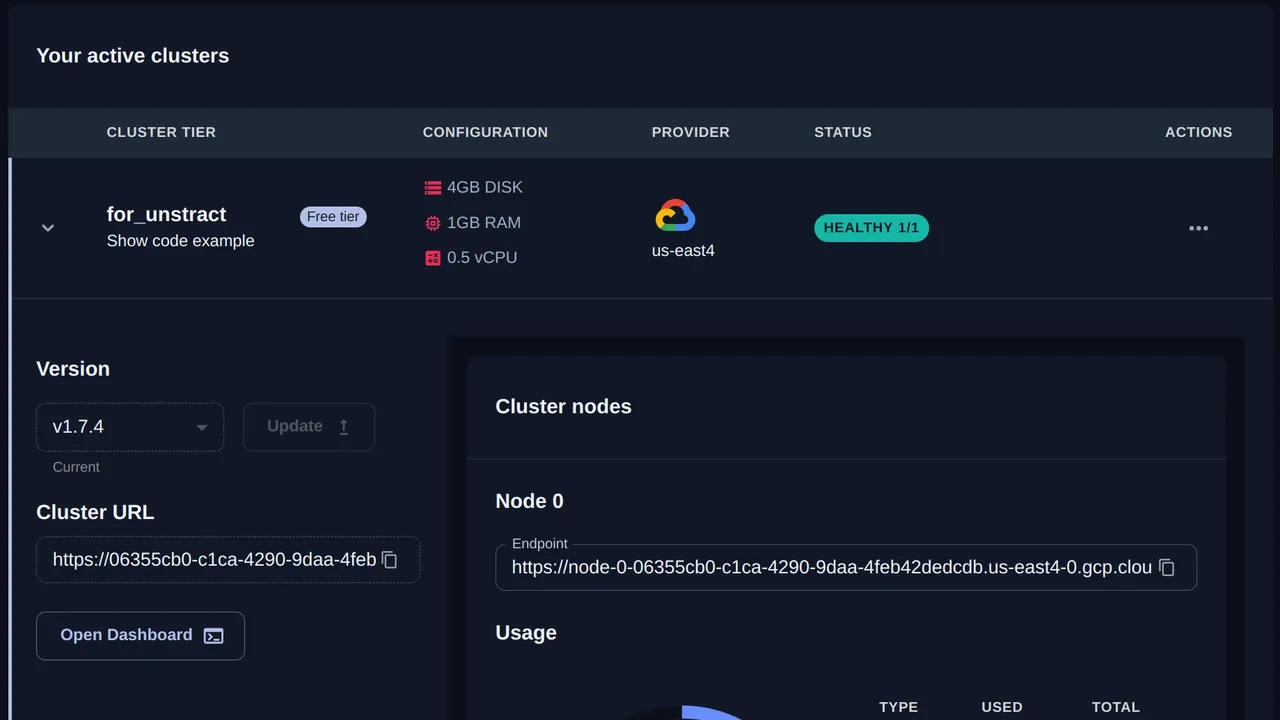Select the Node 0 Endpoint field

[x=846, y=567]
